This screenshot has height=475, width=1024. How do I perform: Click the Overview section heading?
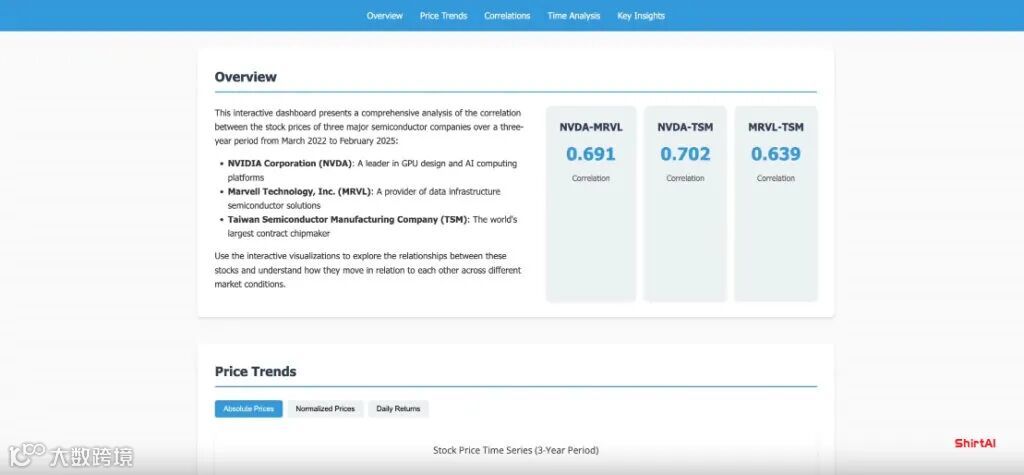pos(246,76)
